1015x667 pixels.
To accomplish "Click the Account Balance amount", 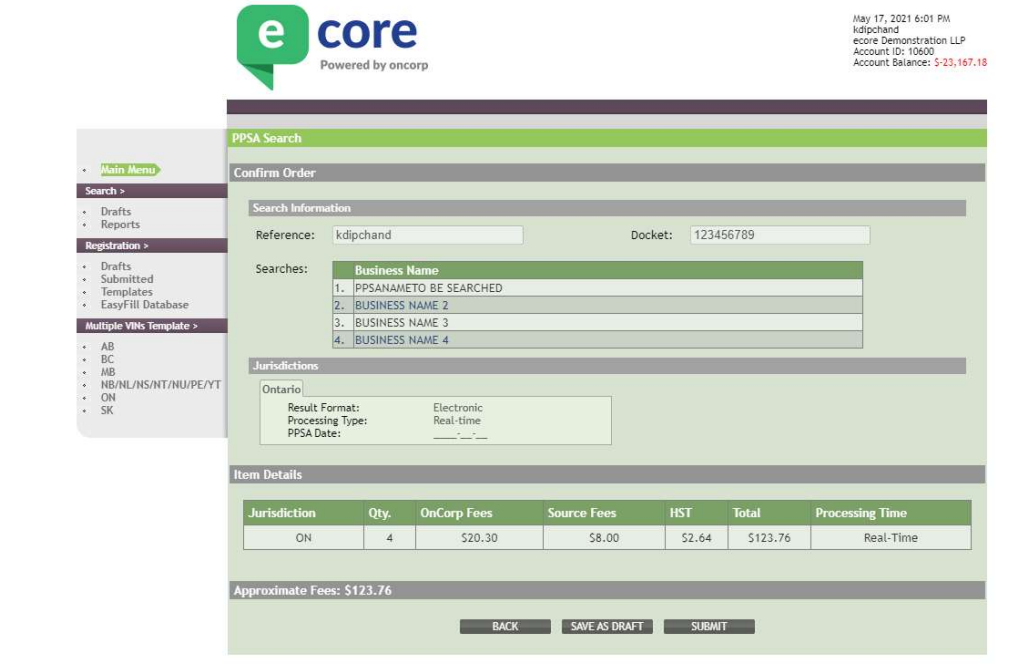I will click(x=960, y=63).
